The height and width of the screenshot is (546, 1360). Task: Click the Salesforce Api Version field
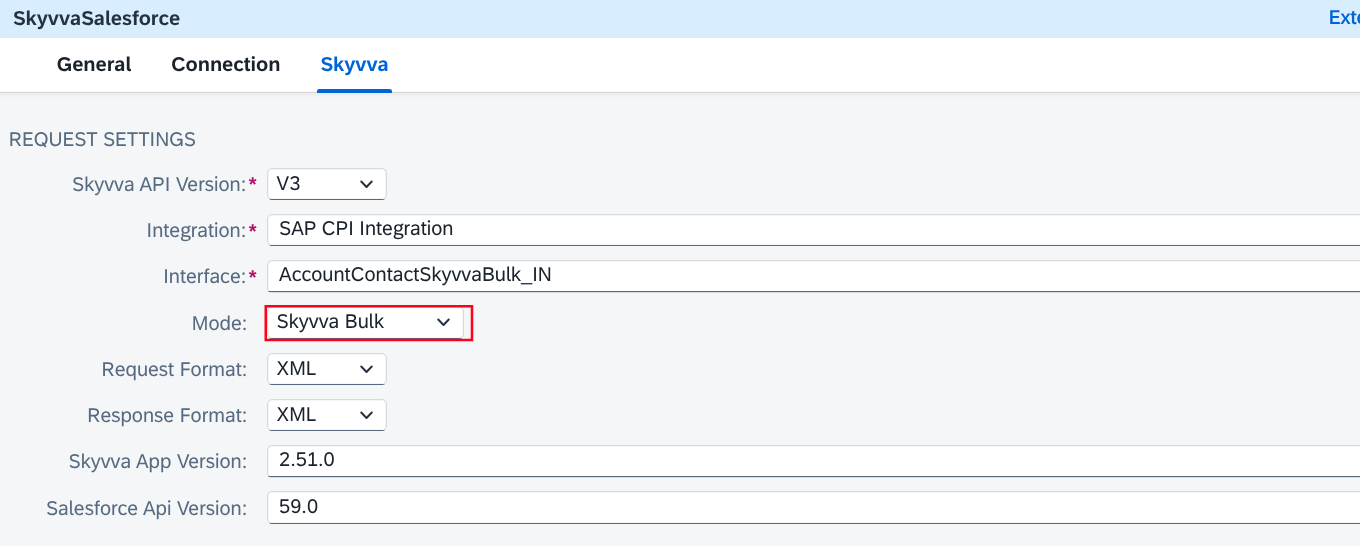click(813, 507)
